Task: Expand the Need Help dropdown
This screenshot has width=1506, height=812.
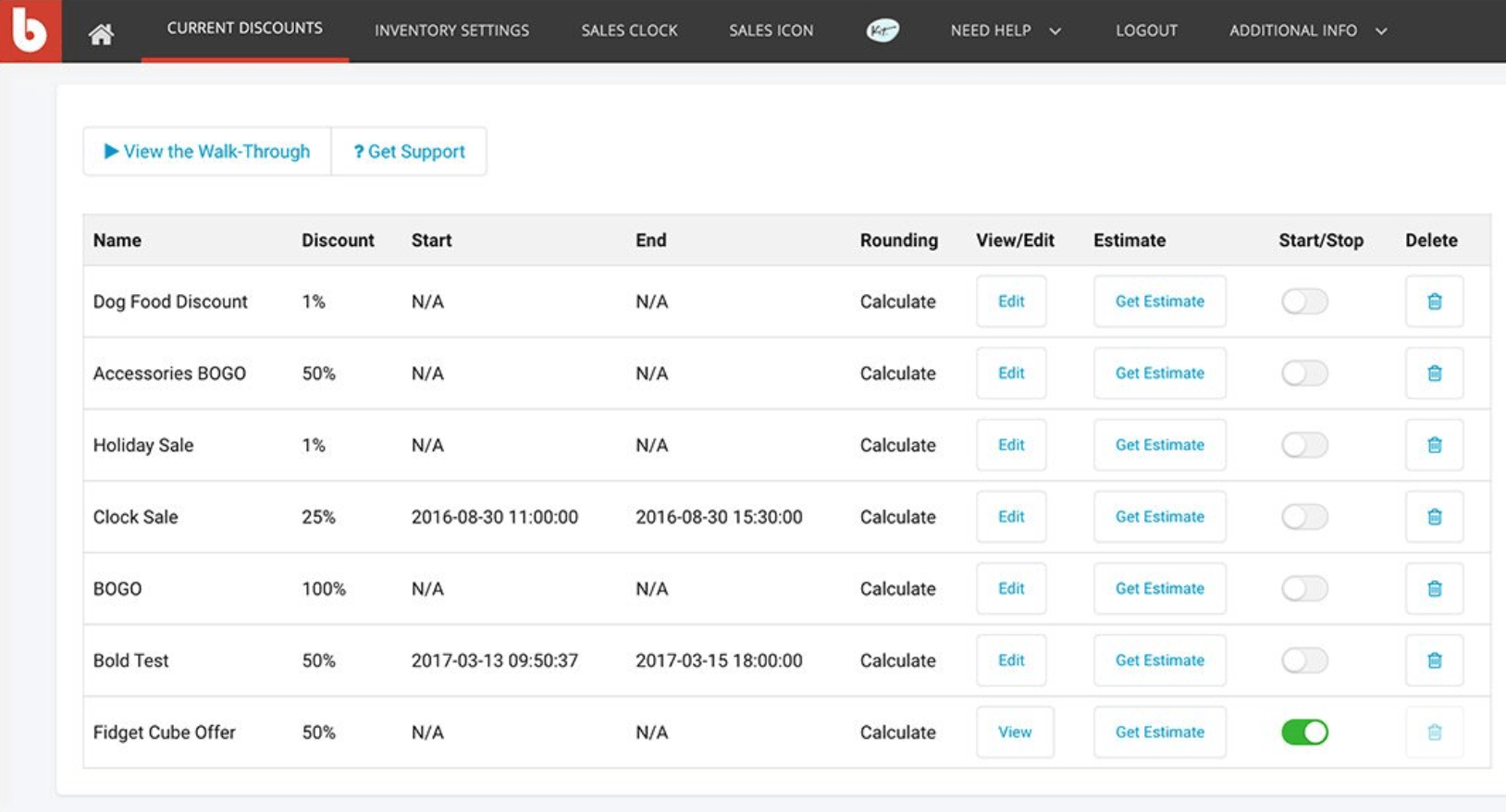Action: click(x=1005, y=31)
